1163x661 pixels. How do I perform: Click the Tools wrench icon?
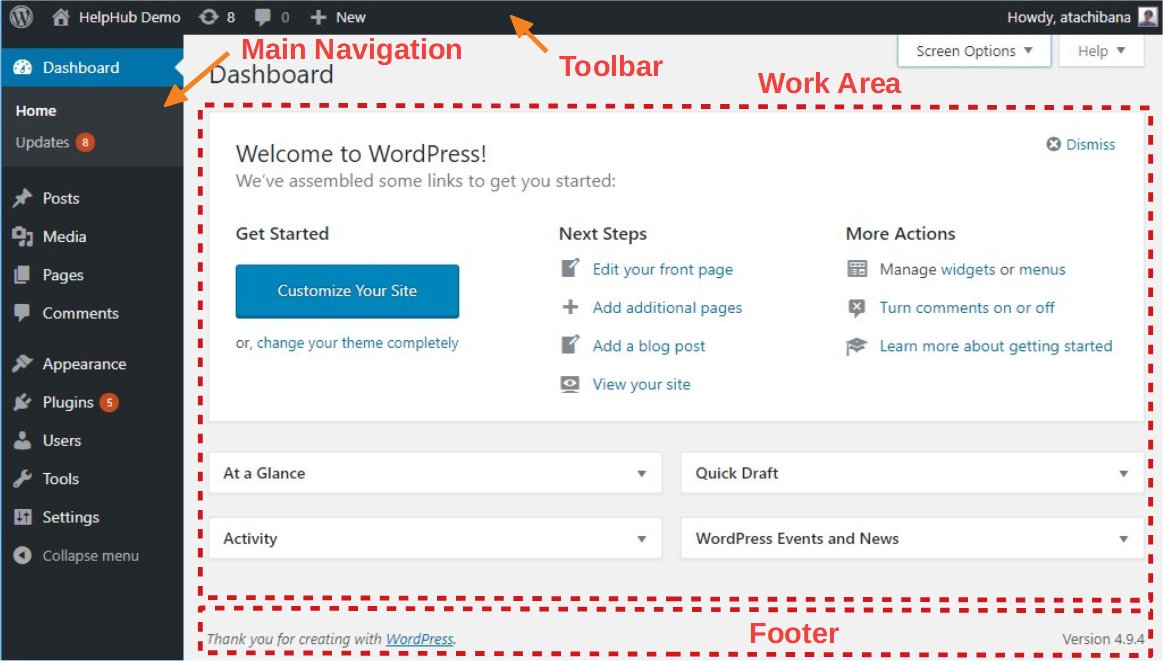point(22,478)
